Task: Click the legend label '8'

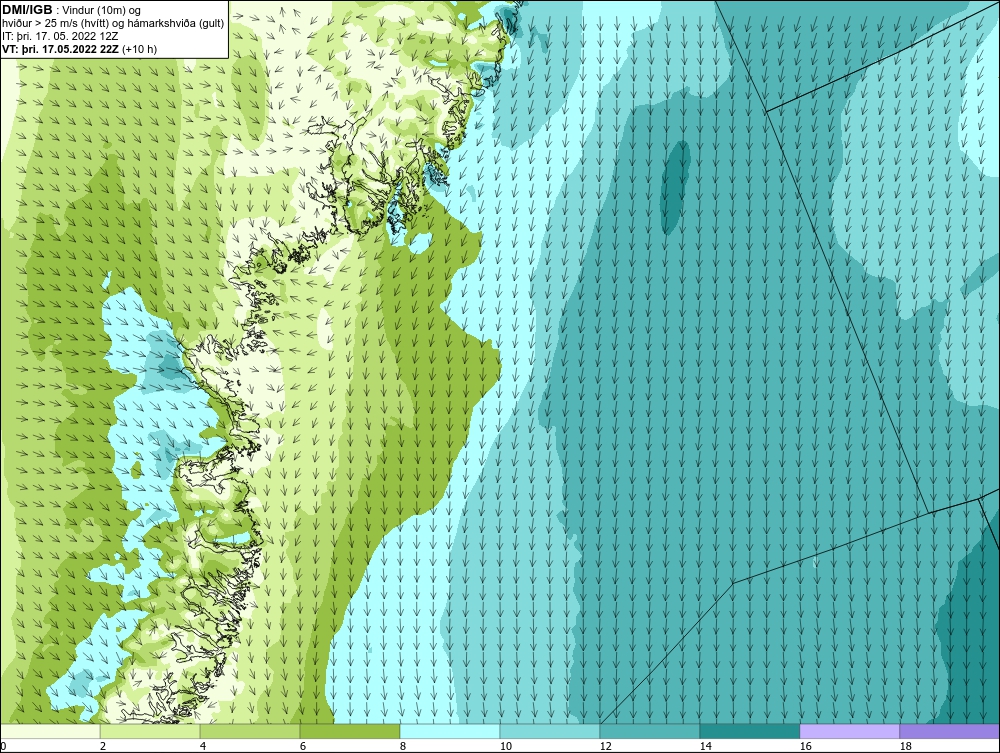Action: click(403, 746)
